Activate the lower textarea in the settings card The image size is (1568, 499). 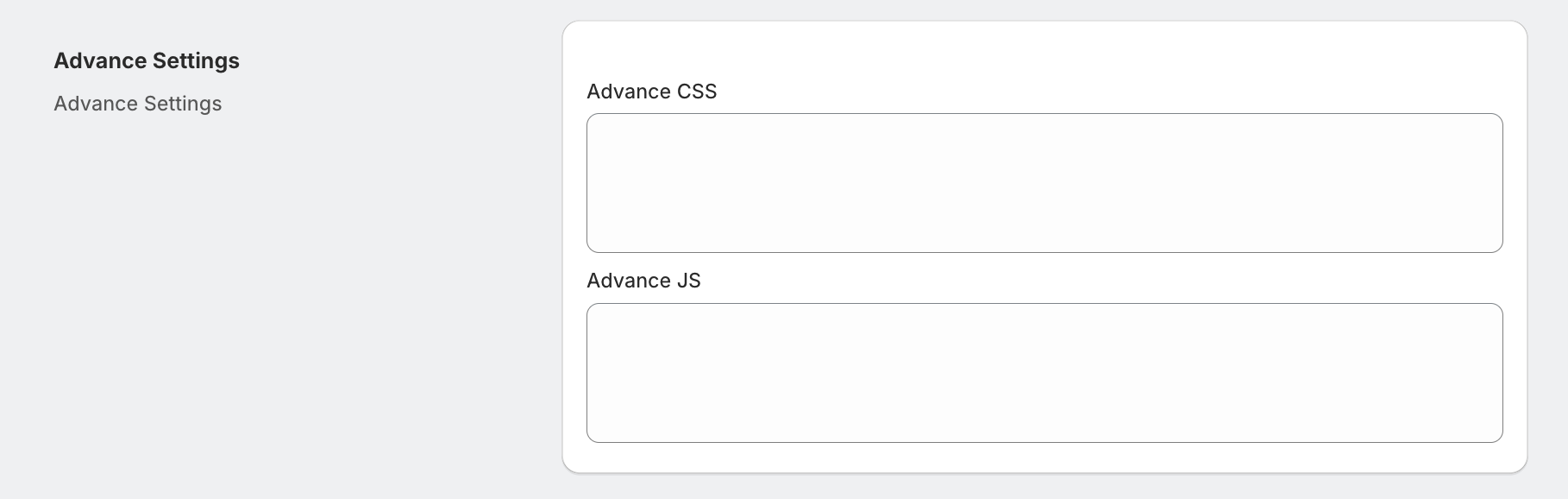[x=1044, y=373]
